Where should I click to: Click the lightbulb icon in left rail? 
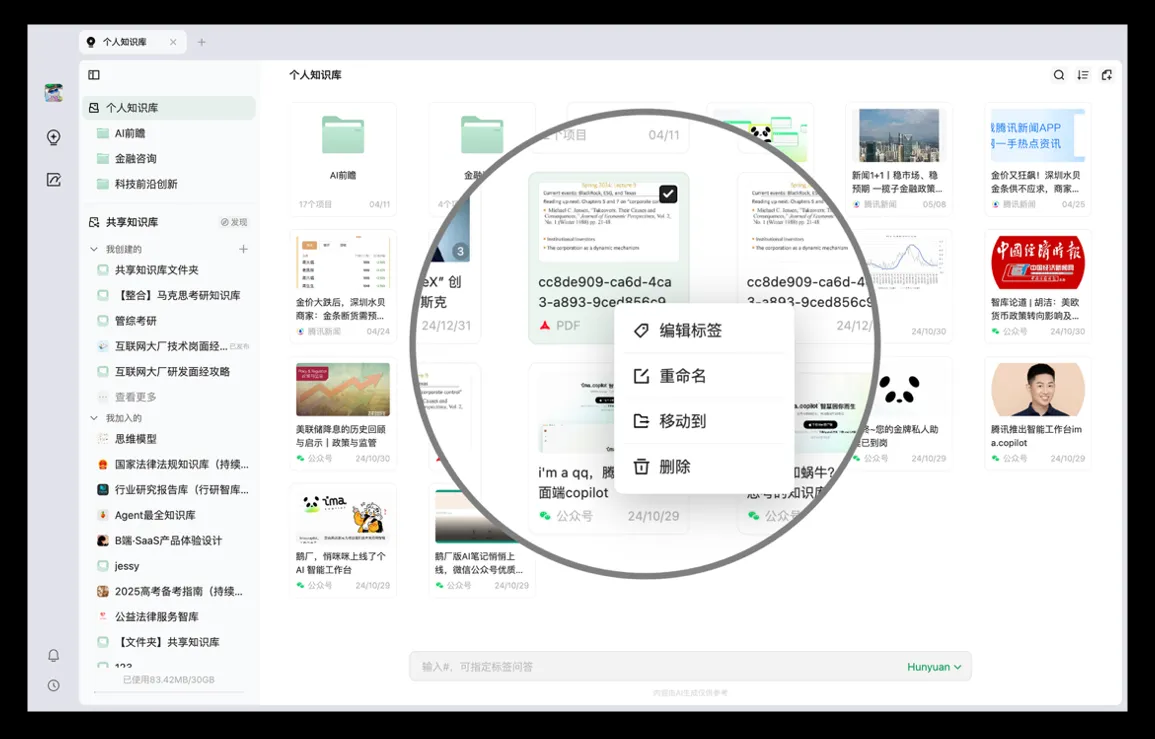[x=54, y=138]
